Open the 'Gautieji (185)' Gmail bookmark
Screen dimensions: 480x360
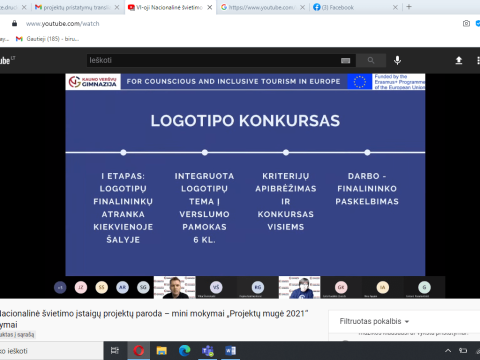pyautogui.click(x=48, y=39)
